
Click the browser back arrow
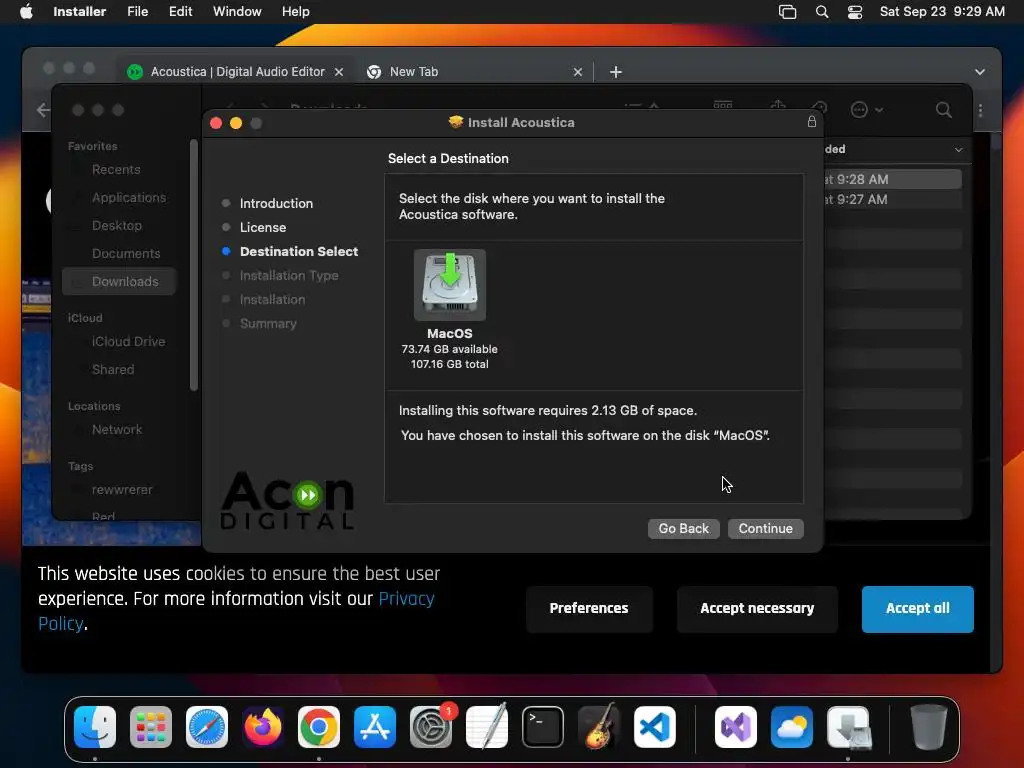pyautogui.click(x=43, y=110)
